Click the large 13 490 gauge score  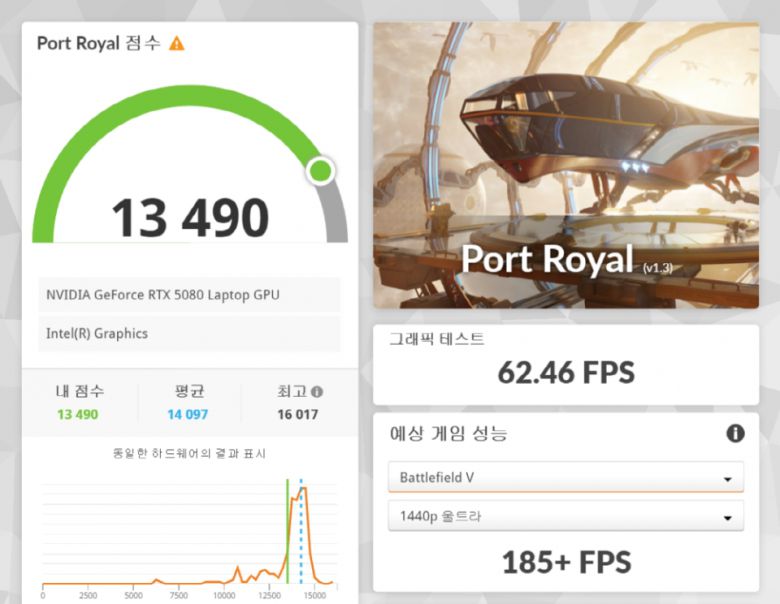pos(190,218)
